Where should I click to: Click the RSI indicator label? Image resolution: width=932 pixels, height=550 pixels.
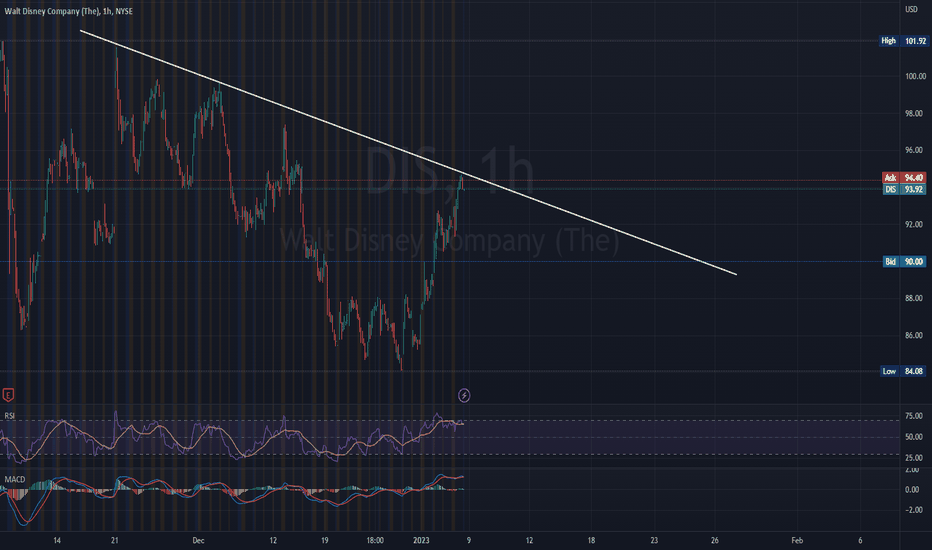pyautogui.click(x=10, y=416)
